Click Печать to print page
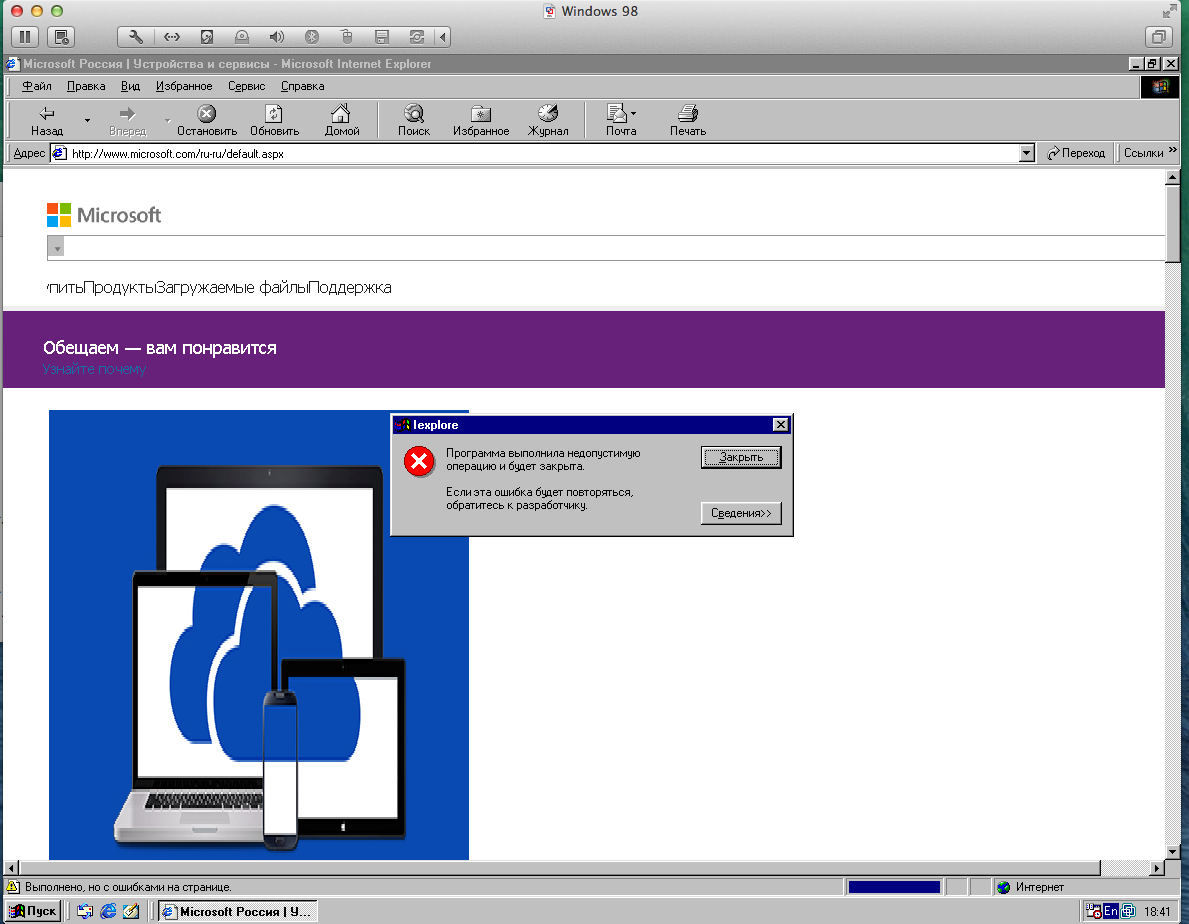 pyautogui.click(x=688, y=121)
